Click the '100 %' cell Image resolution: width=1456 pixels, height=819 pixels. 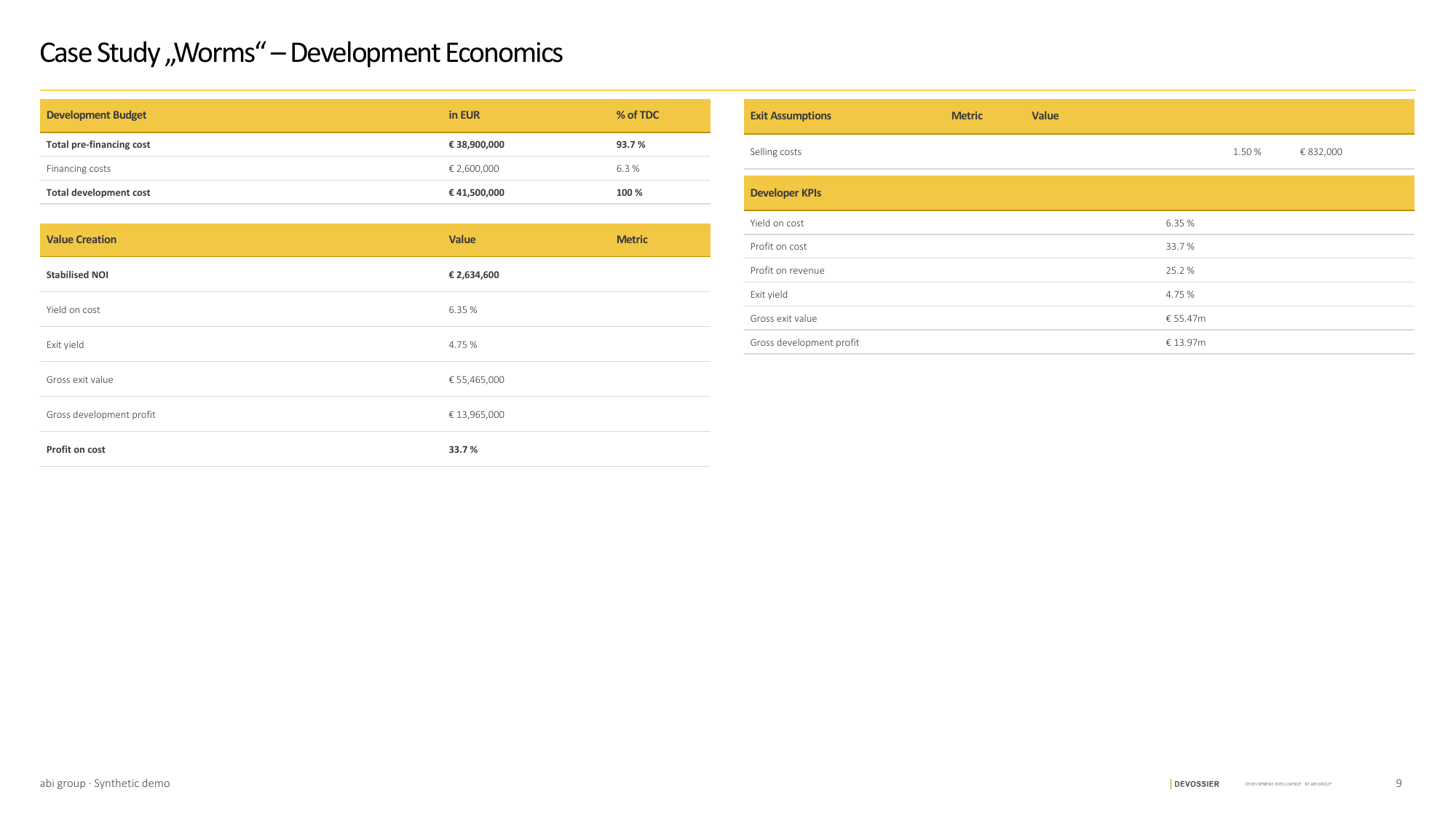pos(629,193)
